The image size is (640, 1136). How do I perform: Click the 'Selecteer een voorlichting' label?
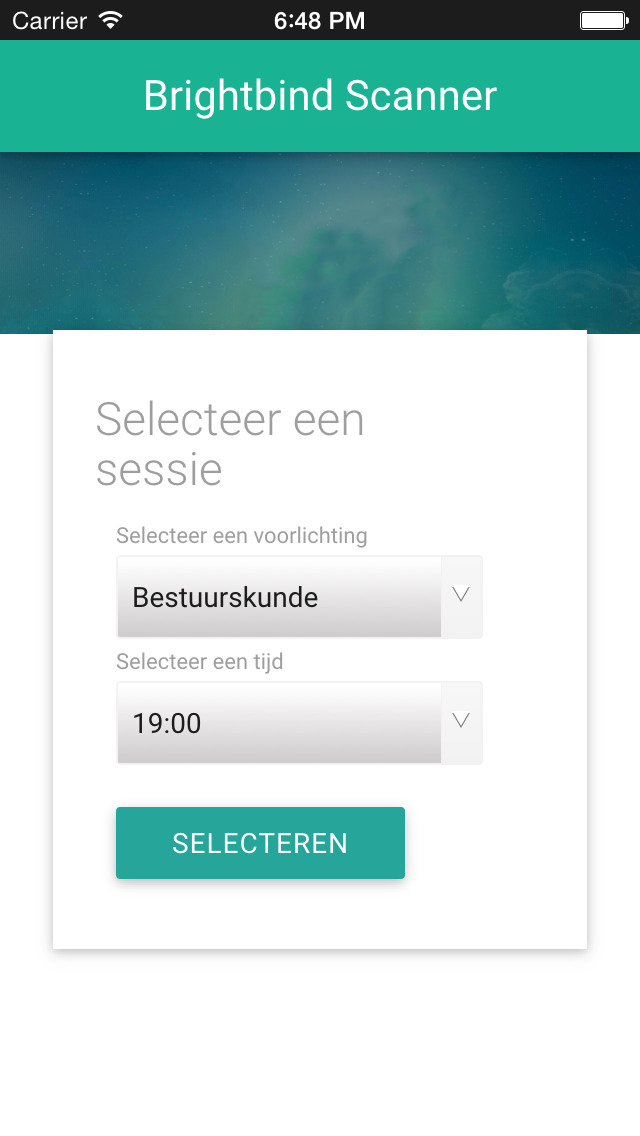(241, 536)
